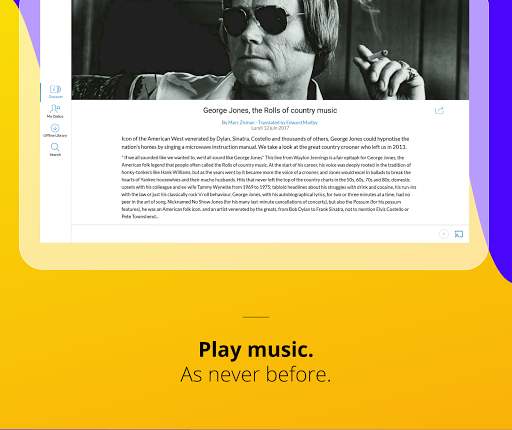Click the body paragraph quoting Waylon Jennings
The image size is (512, 430).
269,187
